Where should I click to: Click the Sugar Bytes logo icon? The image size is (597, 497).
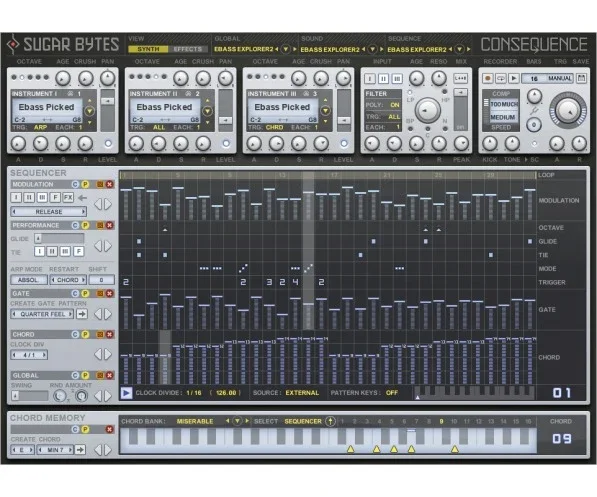(13, 45)
